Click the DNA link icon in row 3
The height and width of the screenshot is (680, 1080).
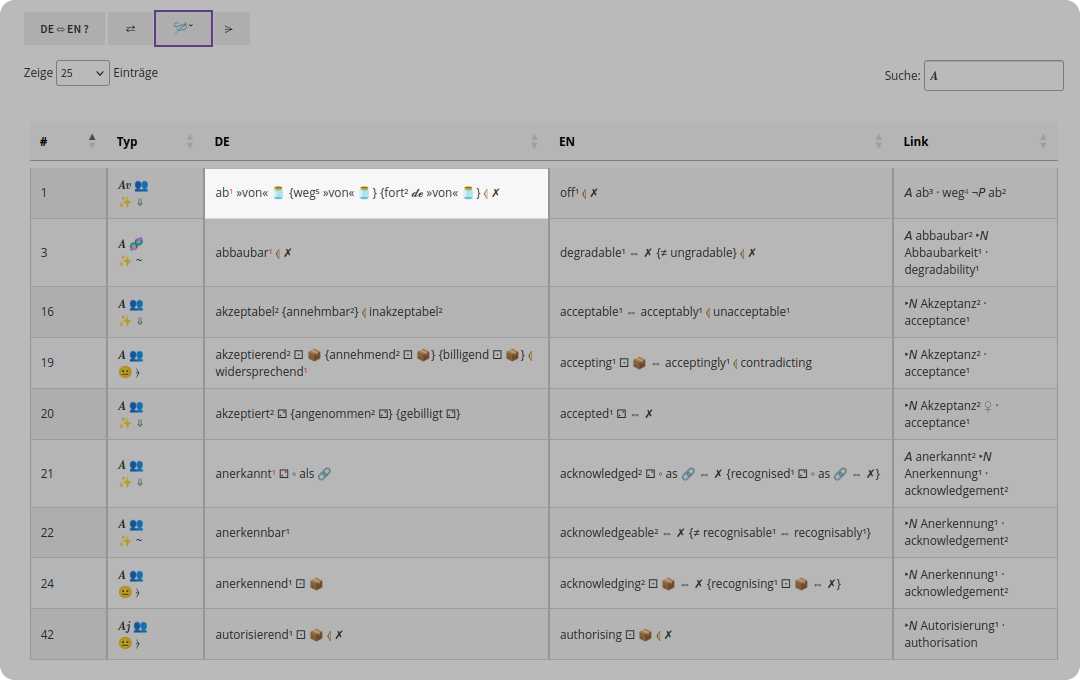[x=136, y=243]
